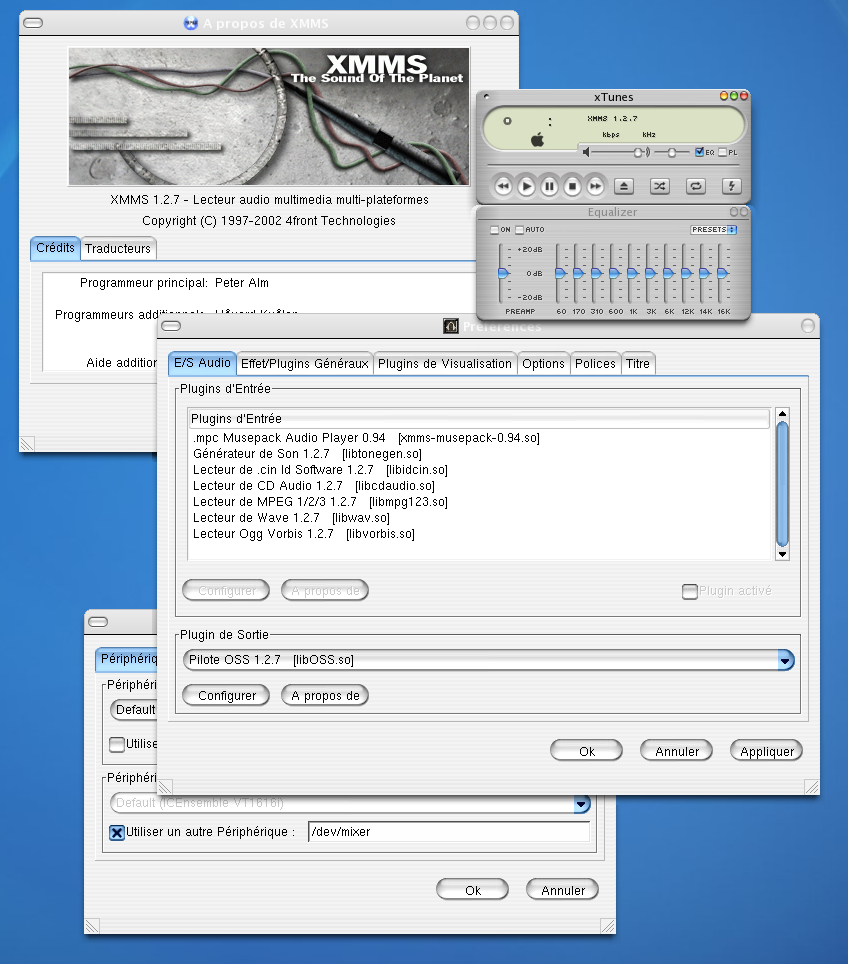This screenshot has width=848, height=964.
Task: Click Configurer under Plugin de Sortie
Action: click(226, 695)
